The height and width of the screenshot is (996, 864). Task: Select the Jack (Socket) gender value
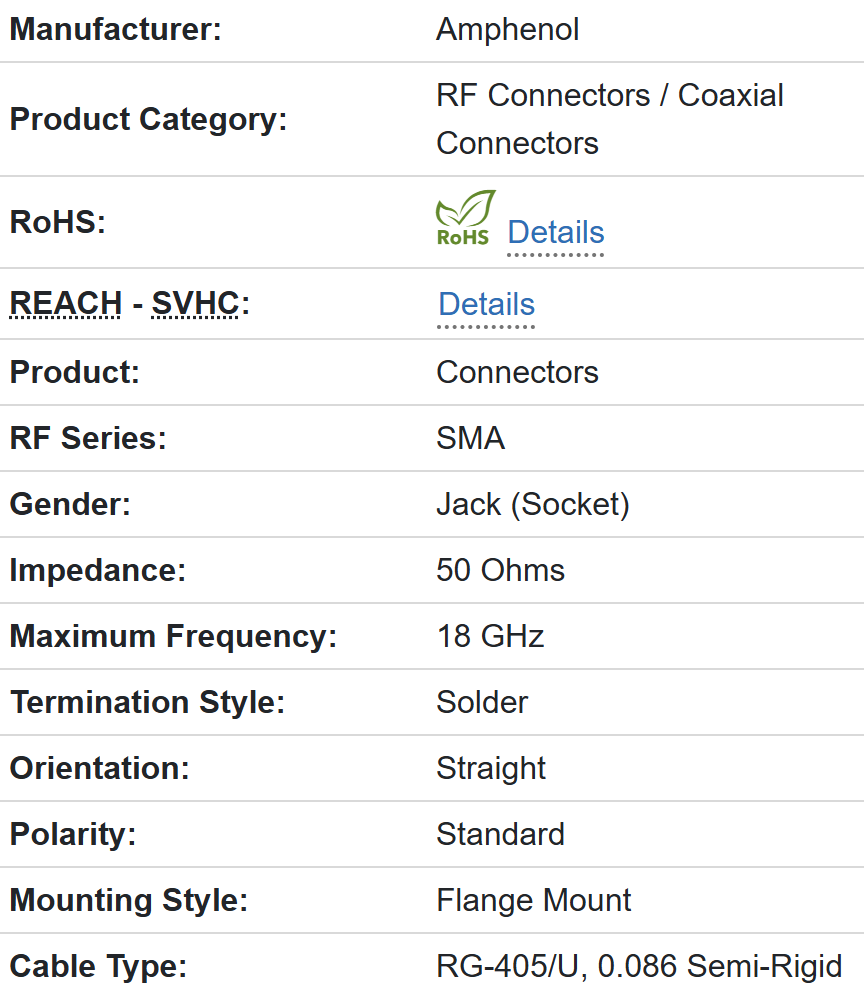[532, 504]
